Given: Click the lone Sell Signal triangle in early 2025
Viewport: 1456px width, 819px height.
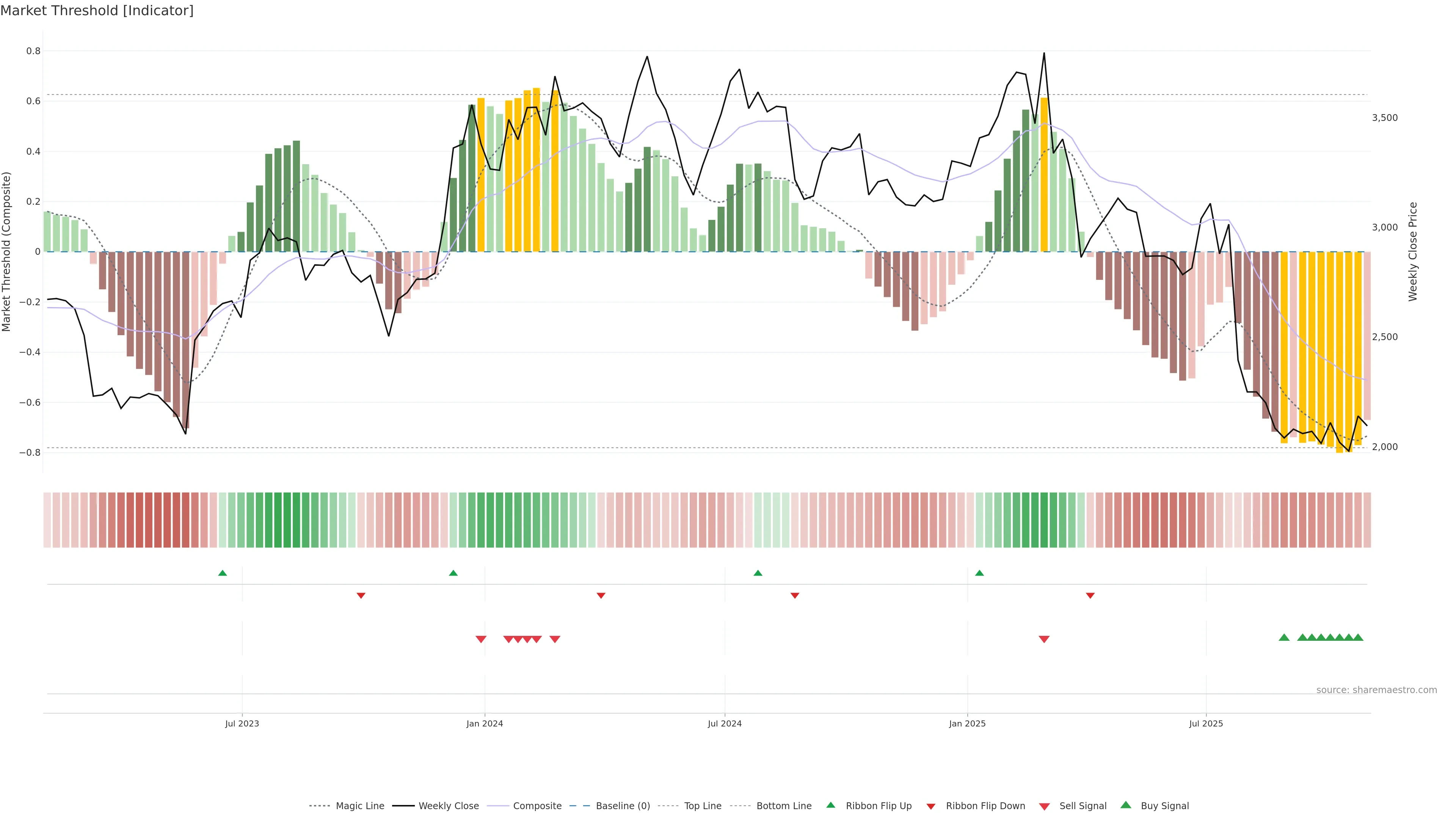Looking at the screenshot, I should point(1043,639).
